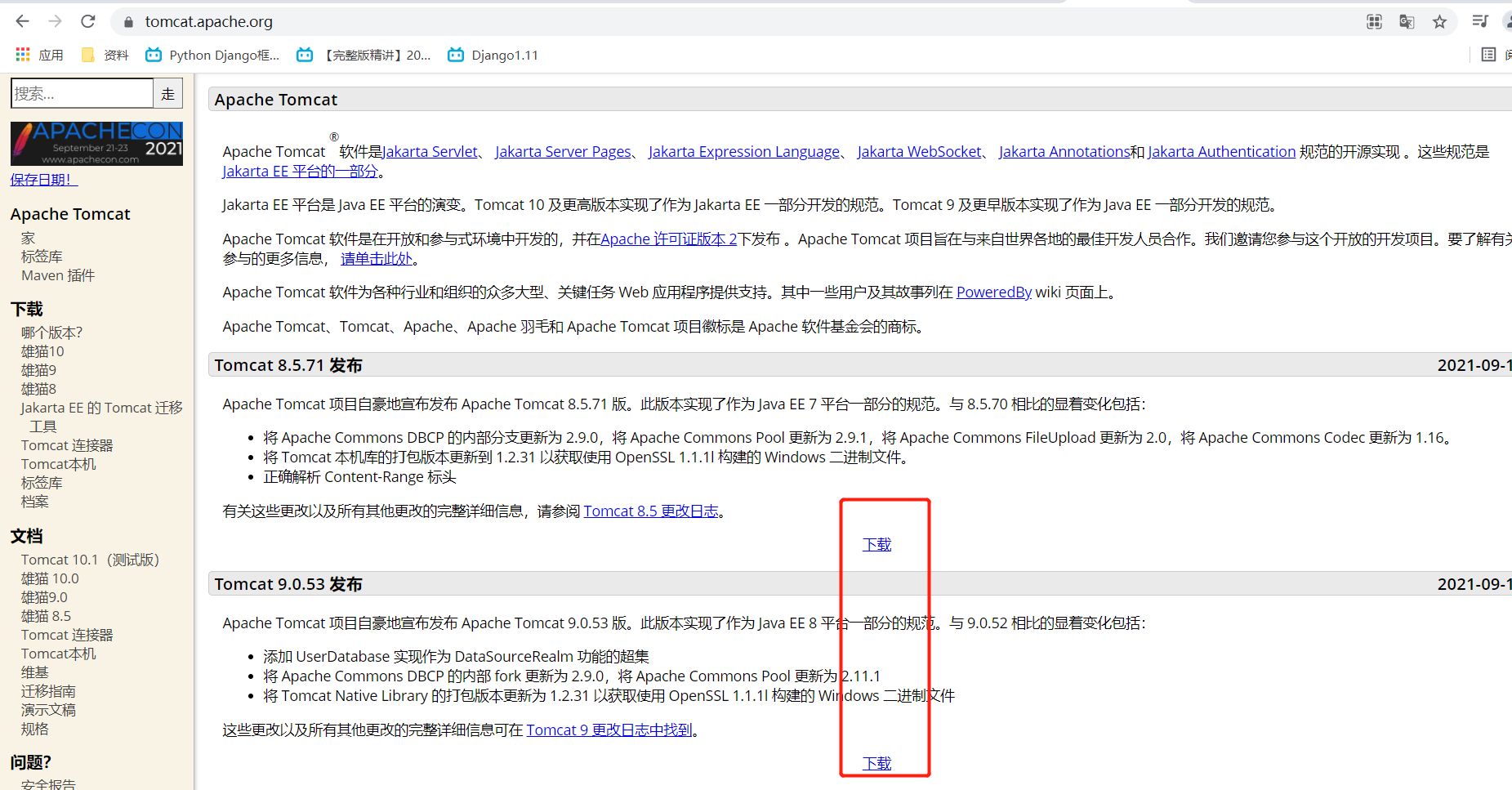The height and width of the screenshot is (790, 1512).
Task: Open 哪个版本? sidebar link
Action: 51,333
